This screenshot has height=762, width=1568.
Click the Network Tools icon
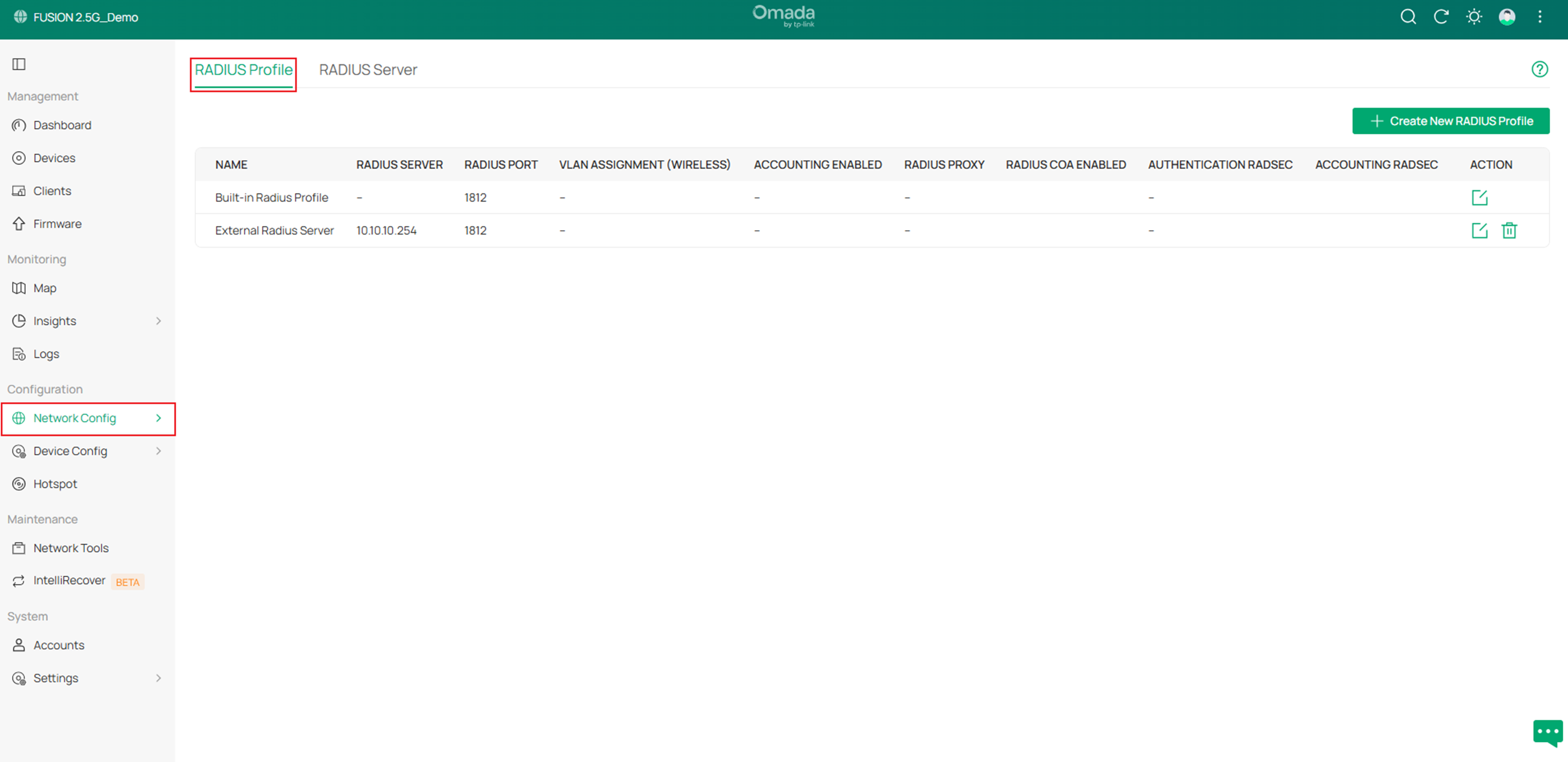point(19,548)
